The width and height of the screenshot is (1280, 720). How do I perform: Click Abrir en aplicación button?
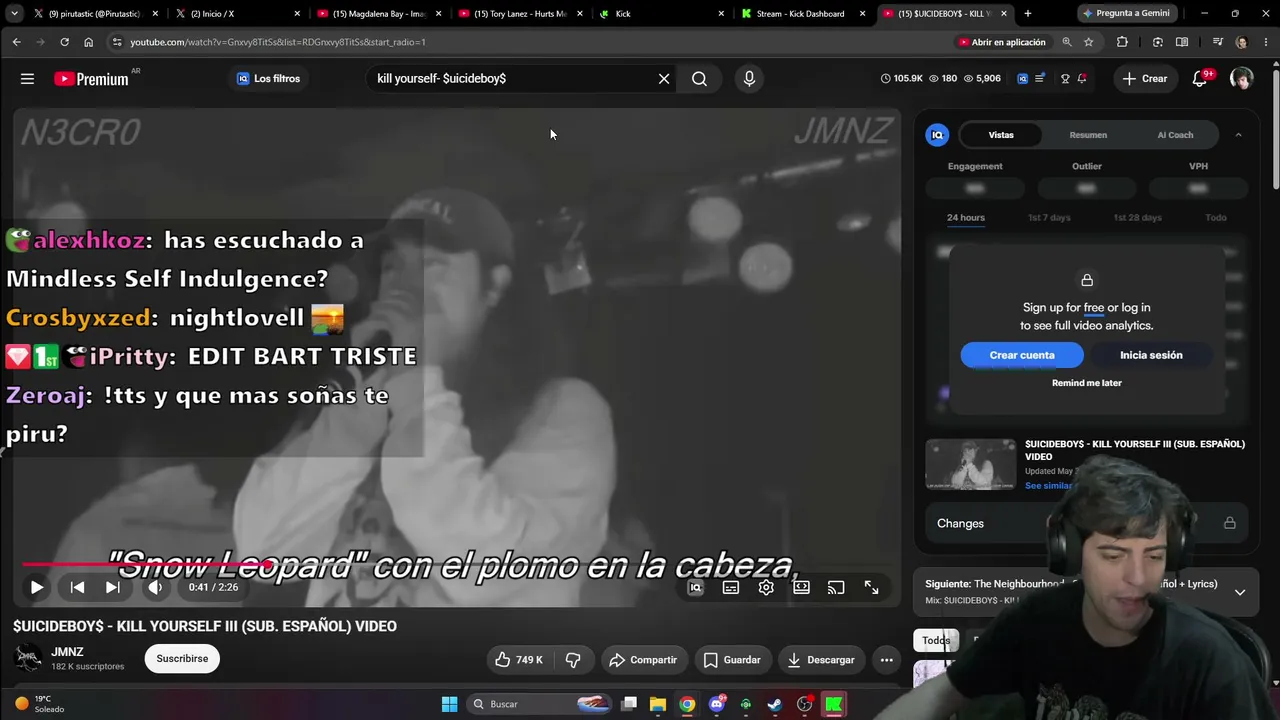pyautogui.click(x=1002, y=42)
